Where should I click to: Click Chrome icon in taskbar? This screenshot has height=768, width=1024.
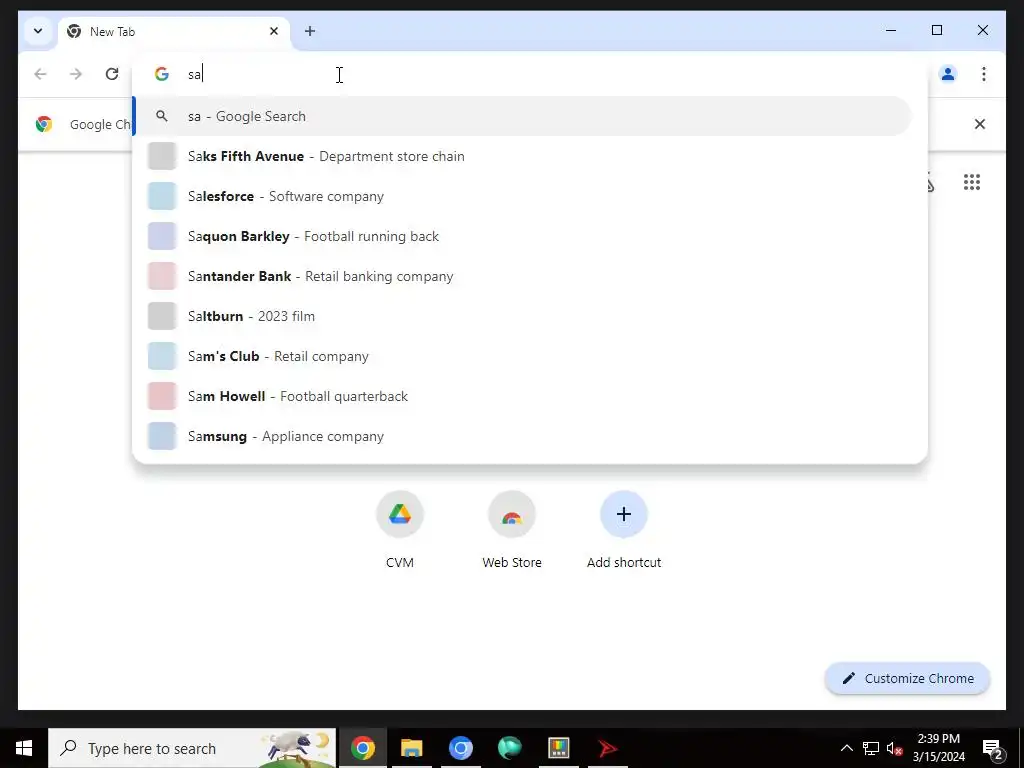(x=362, y=748)
